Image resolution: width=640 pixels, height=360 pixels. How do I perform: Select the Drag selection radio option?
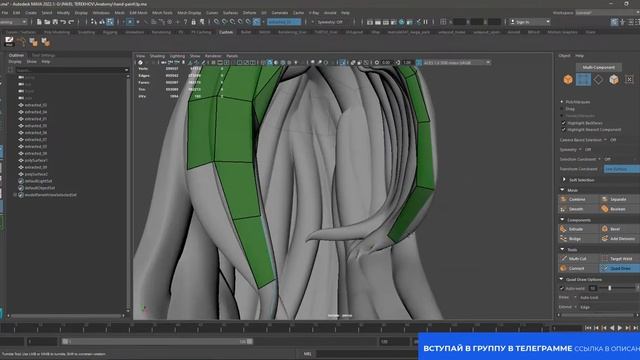(x=562, y=109)
